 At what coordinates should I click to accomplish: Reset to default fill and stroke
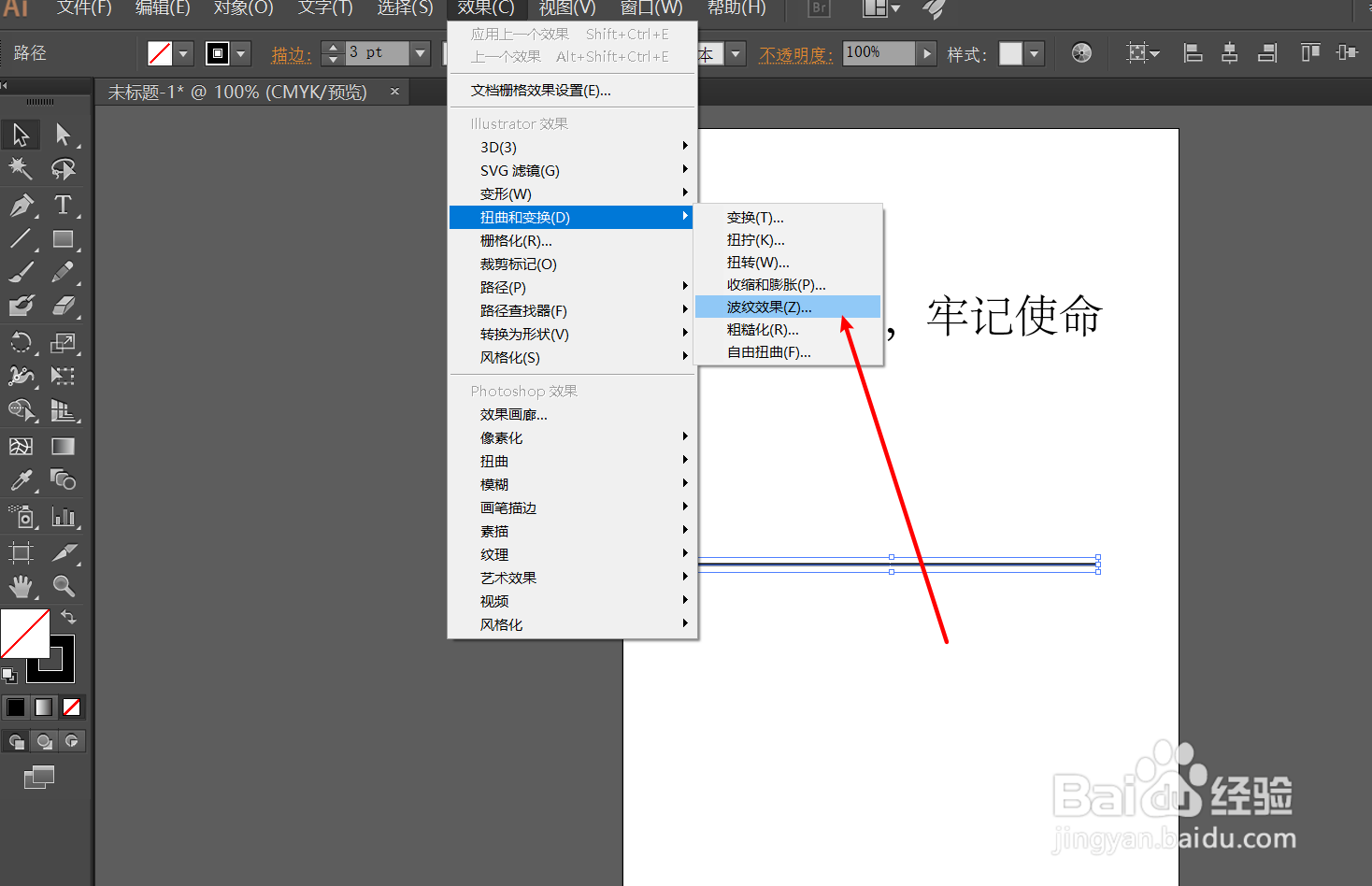[8, 674]
